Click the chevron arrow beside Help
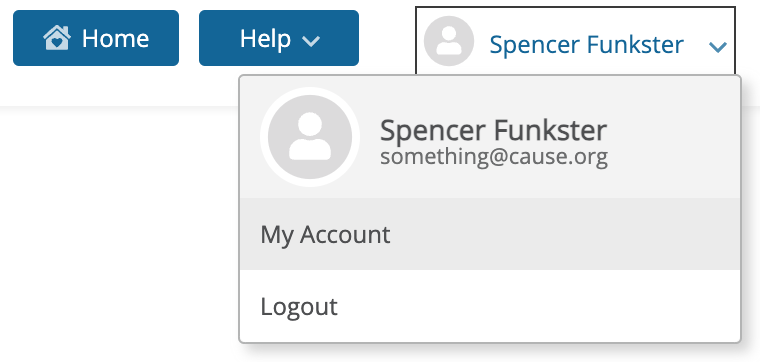The image size is (760, 362). (311, 41)
